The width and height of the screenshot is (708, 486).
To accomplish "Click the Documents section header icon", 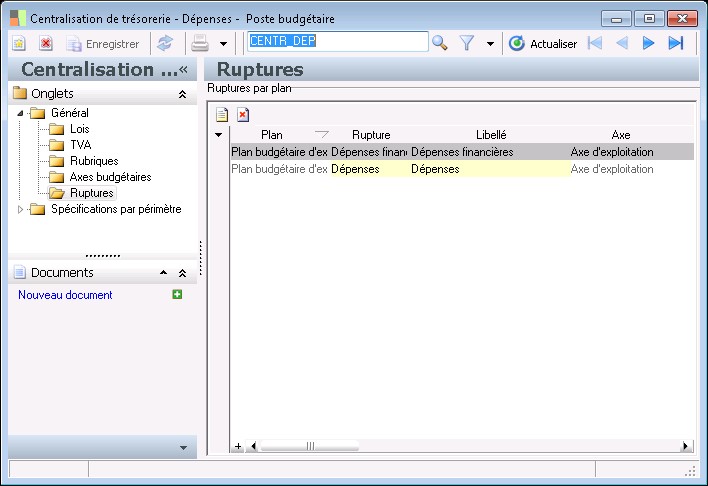I will click(x=20, y=272).
